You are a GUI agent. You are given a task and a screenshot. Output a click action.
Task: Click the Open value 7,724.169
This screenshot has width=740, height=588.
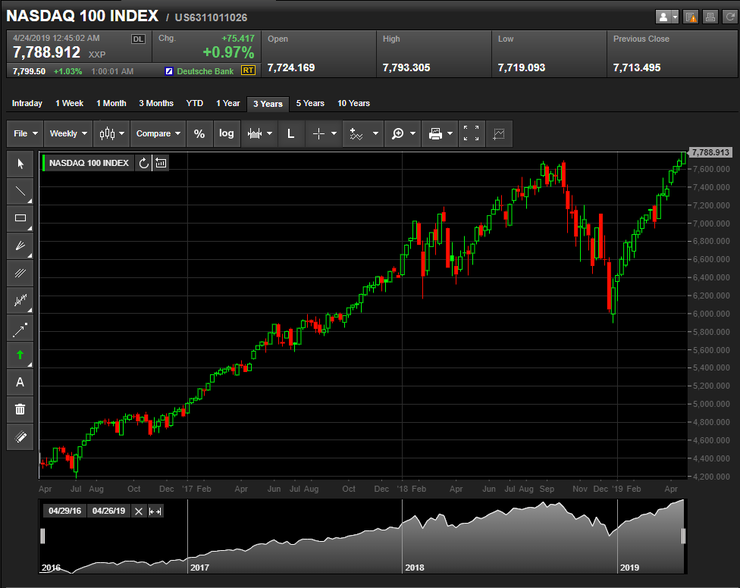pyautogui.click(x=291, y=67)
